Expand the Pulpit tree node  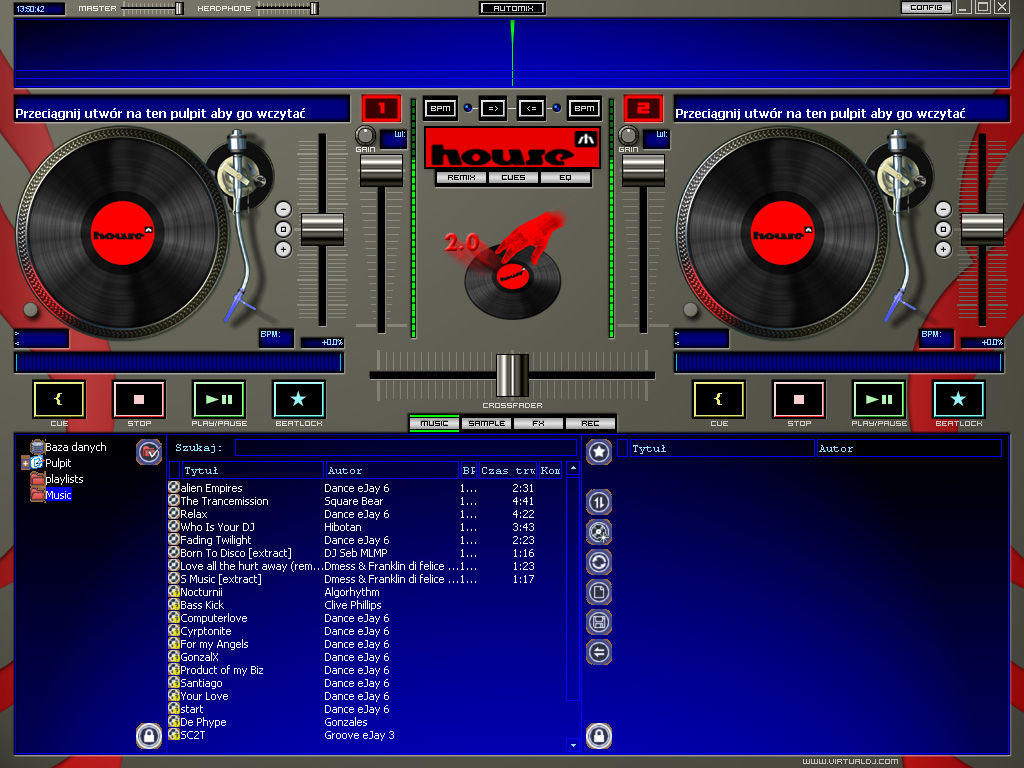25,463
